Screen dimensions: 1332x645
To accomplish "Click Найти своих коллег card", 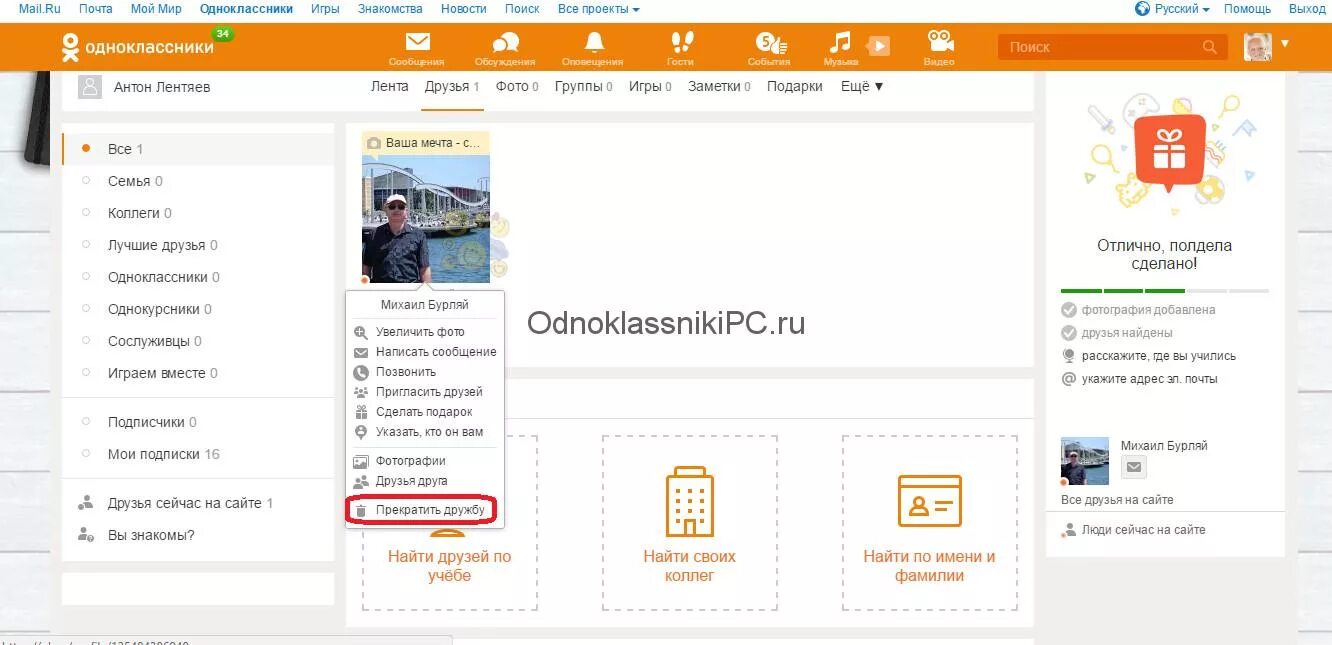I will click(690, 523).
